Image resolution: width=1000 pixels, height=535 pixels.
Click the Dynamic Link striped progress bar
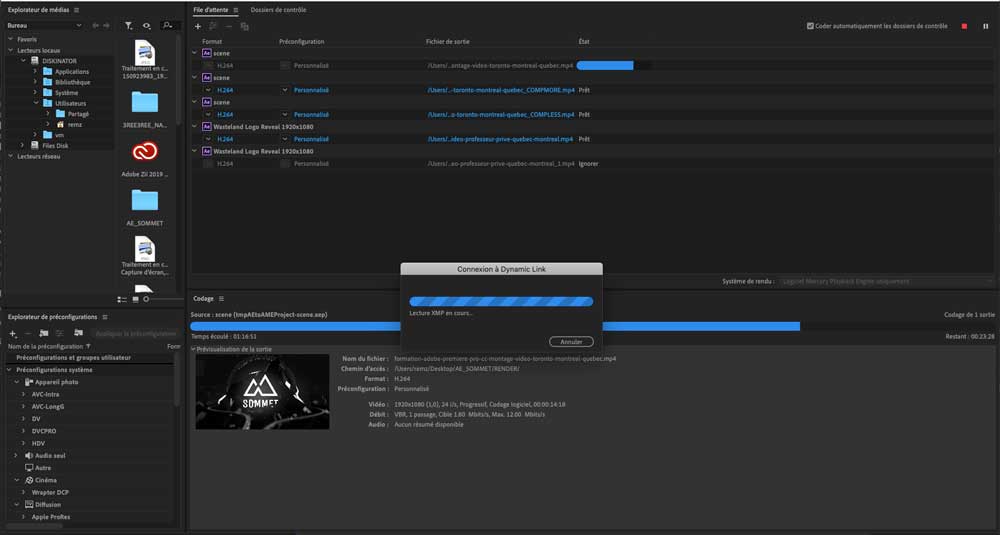(x=501, y=302)
